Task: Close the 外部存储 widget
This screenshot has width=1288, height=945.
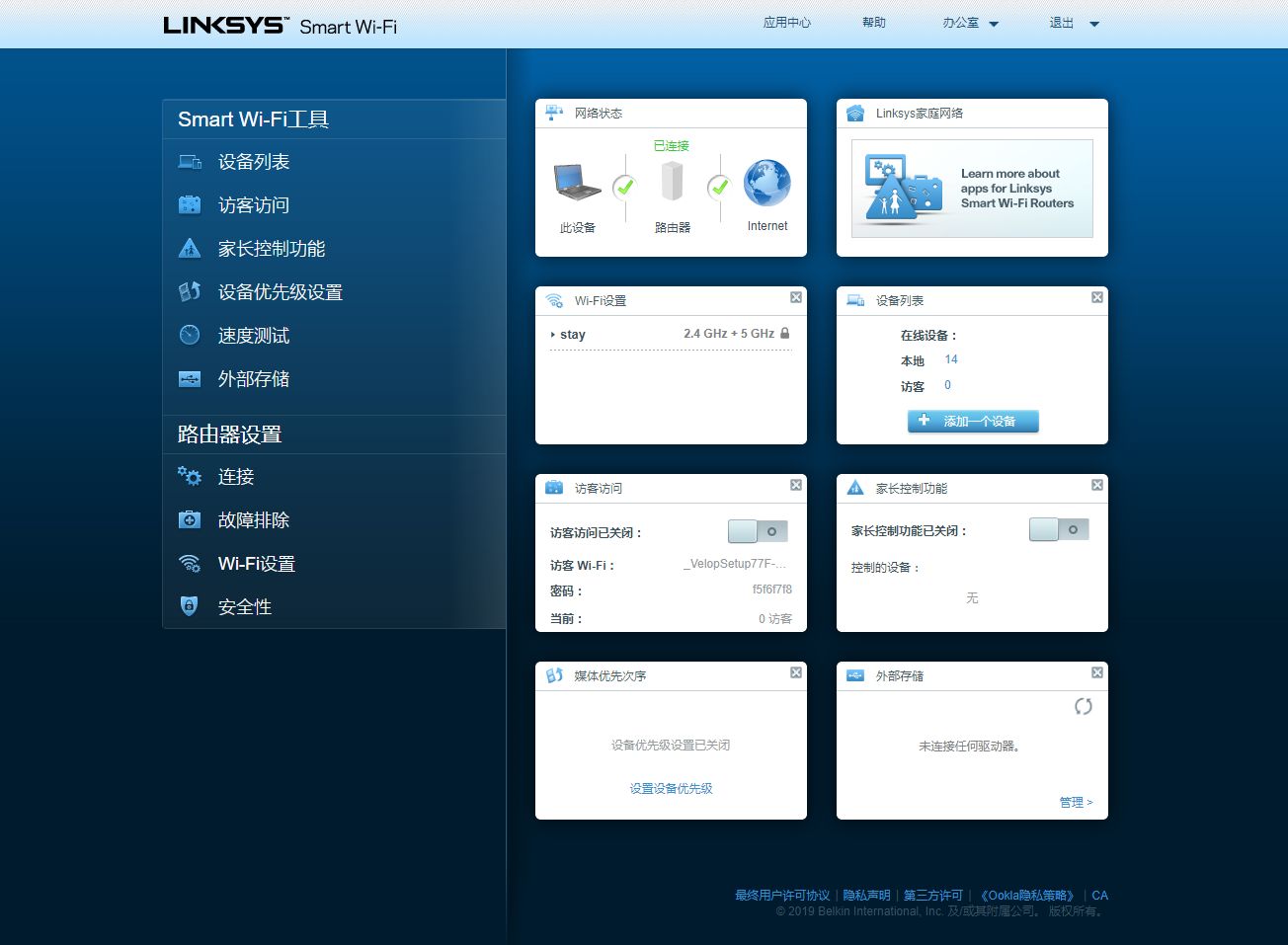Action: (1097, 672)
